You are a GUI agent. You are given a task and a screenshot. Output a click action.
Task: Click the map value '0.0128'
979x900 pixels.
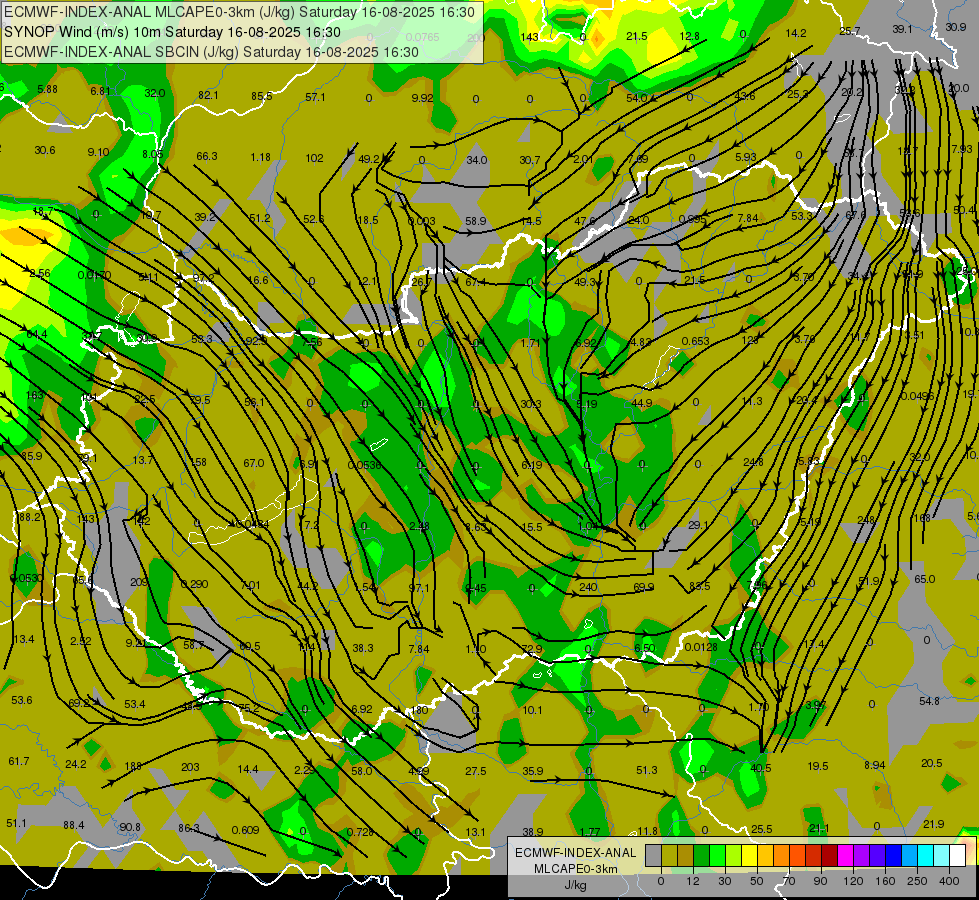pos(701,646)
